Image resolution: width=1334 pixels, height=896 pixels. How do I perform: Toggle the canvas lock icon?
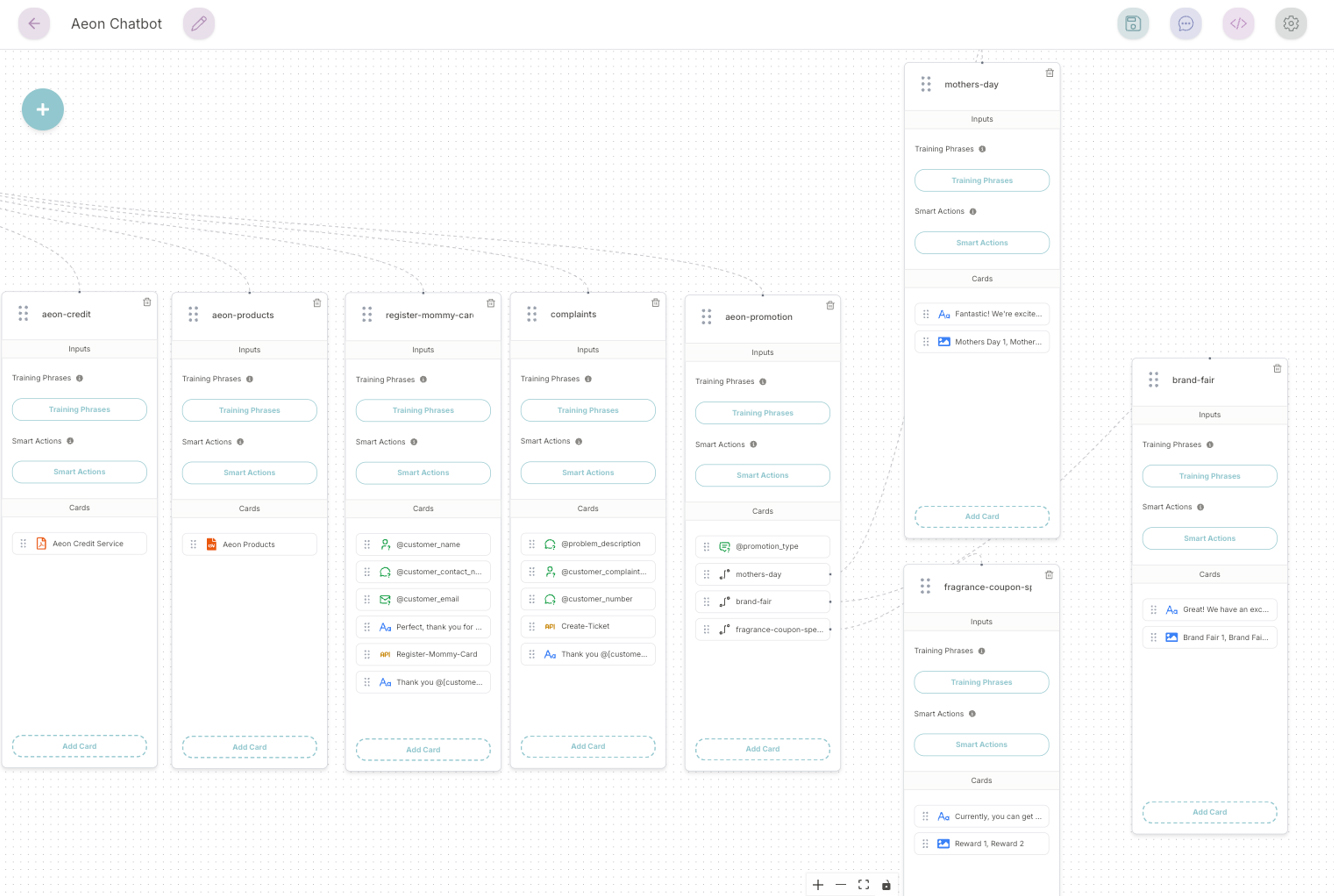[886, 885]
